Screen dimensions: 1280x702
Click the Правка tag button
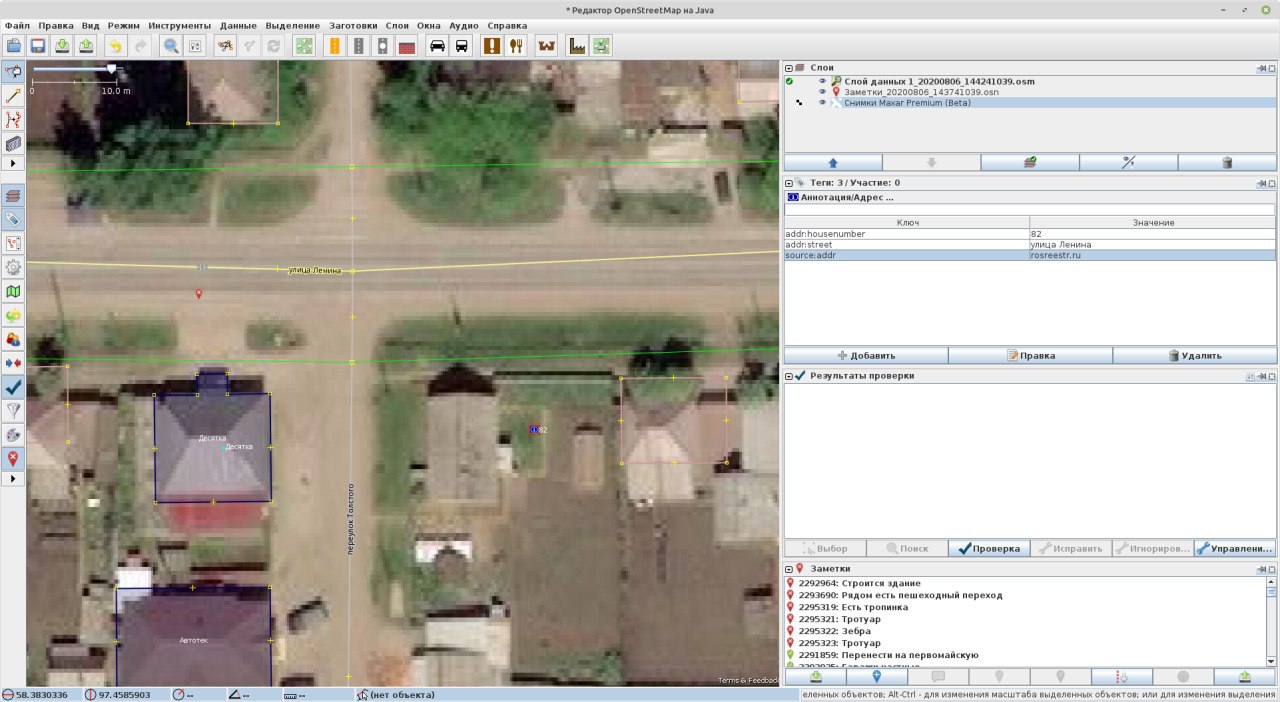click(1030, 355)
